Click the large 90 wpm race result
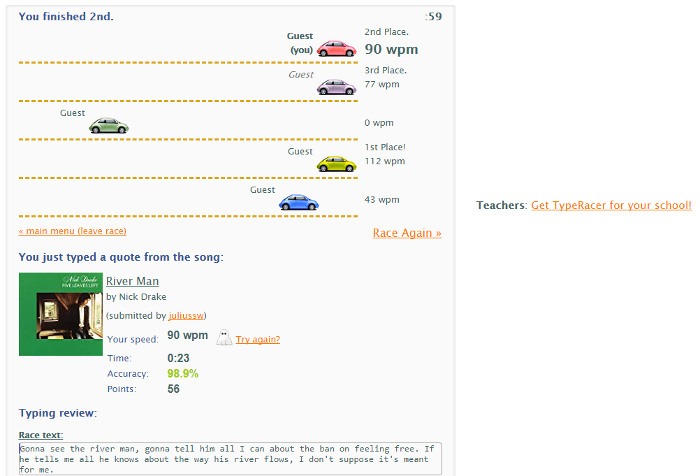This screenshot has width=700, height=476. click(x=391, y=49)
